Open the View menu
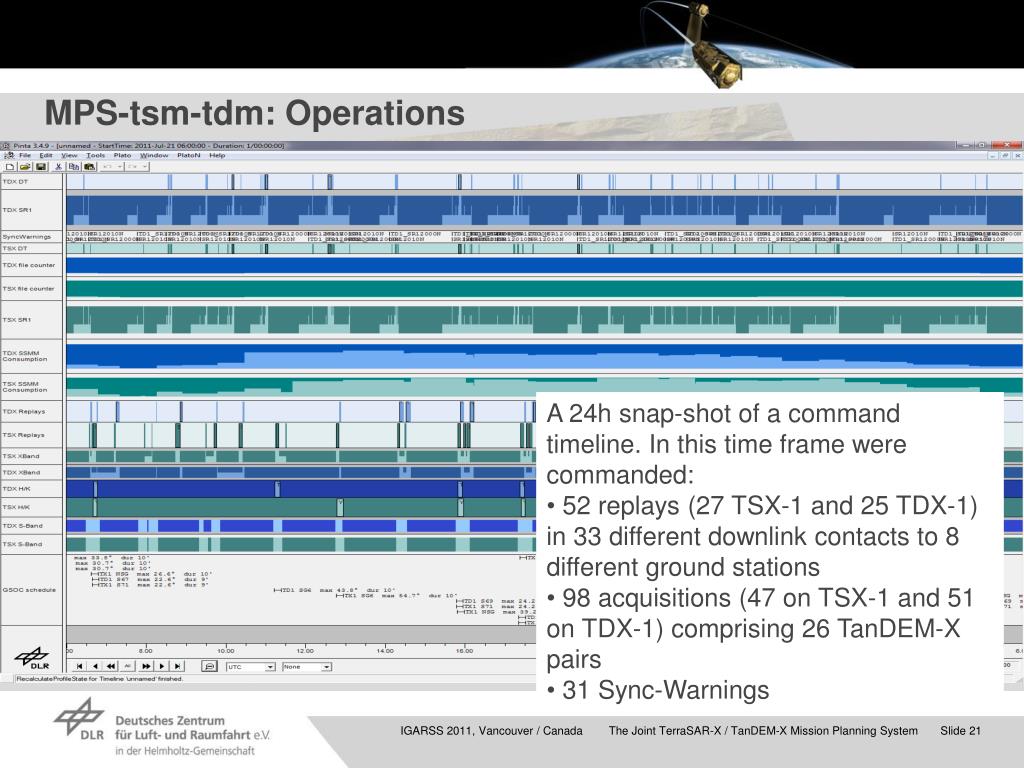Screen dimensions: 1024x768 coord(69,155)
